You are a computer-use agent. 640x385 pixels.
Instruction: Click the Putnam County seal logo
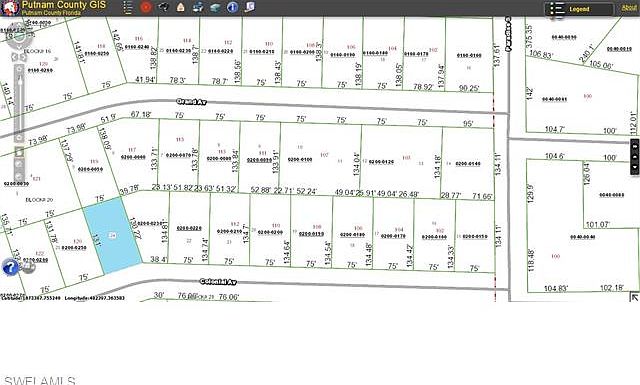click(10, 8)
